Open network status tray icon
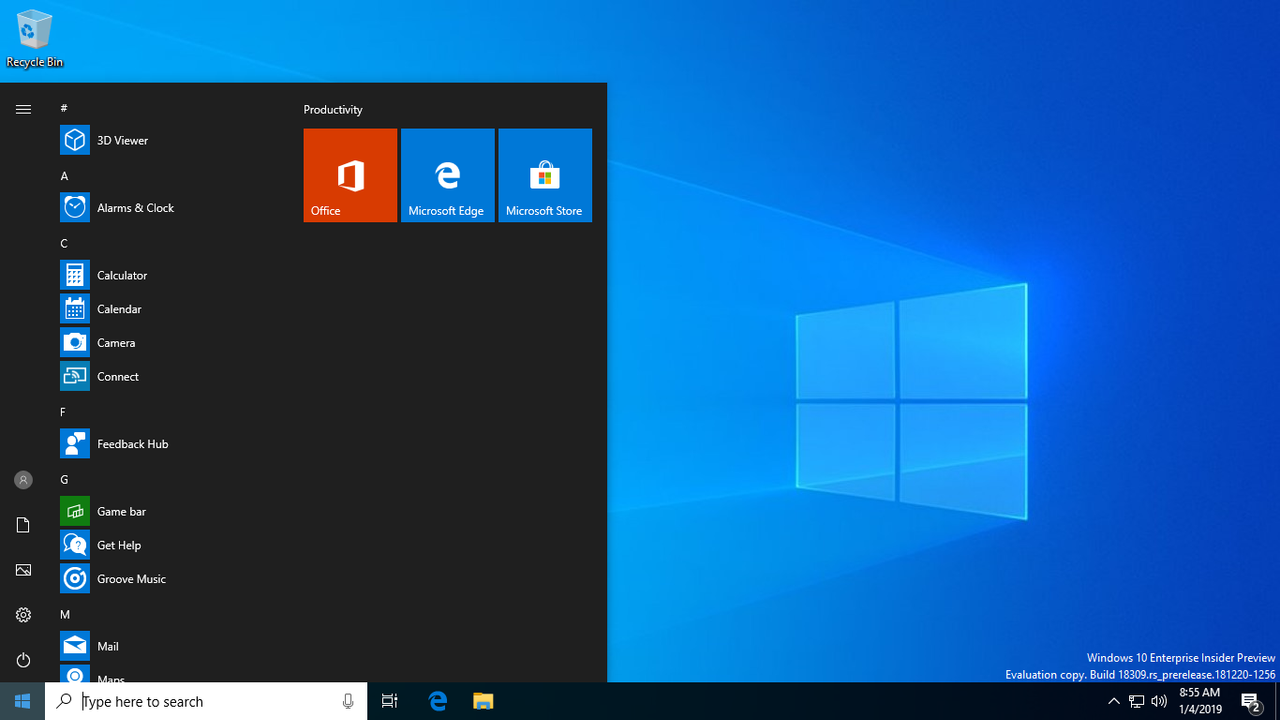 [1137, 701]
